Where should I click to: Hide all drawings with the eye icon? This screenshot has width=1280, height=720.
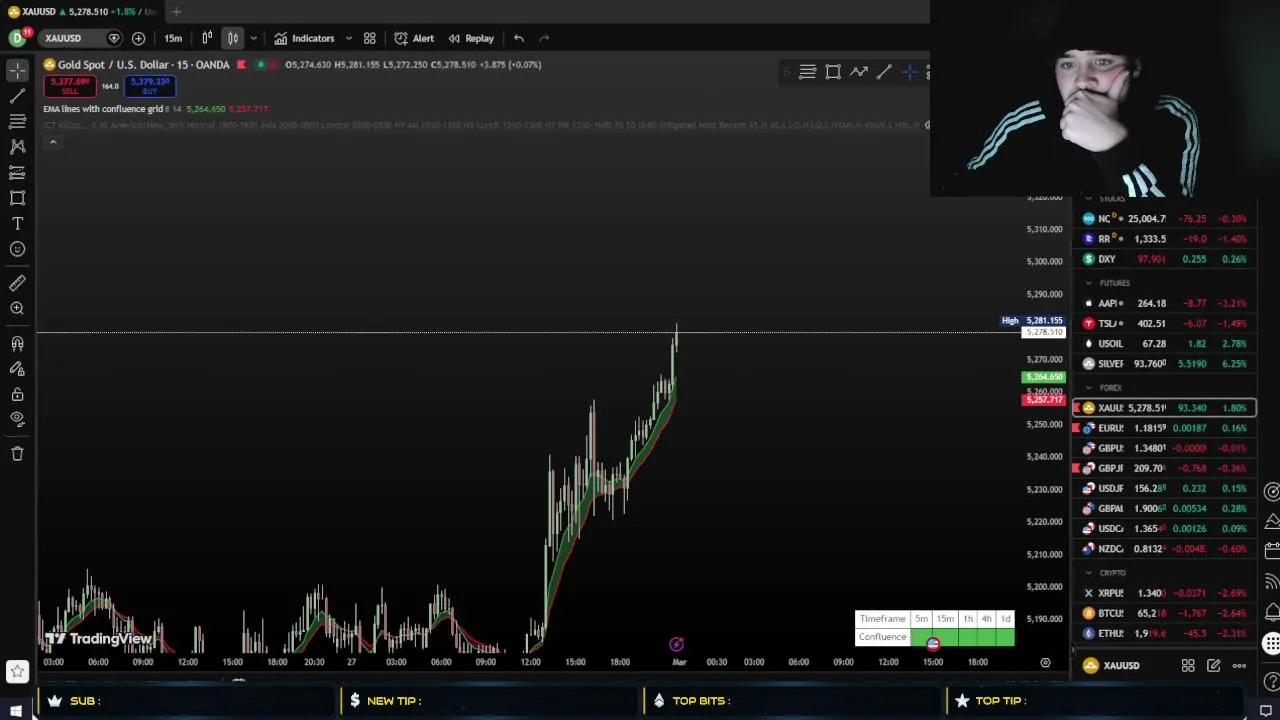(x=17, y=419)
